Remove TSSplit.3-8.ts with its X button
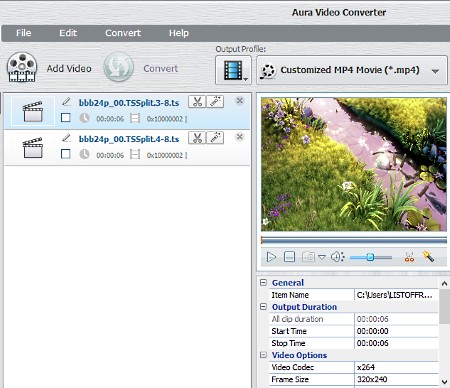This screenshot has width=450, height=388. pyautogui.click(x=239, y=100)
